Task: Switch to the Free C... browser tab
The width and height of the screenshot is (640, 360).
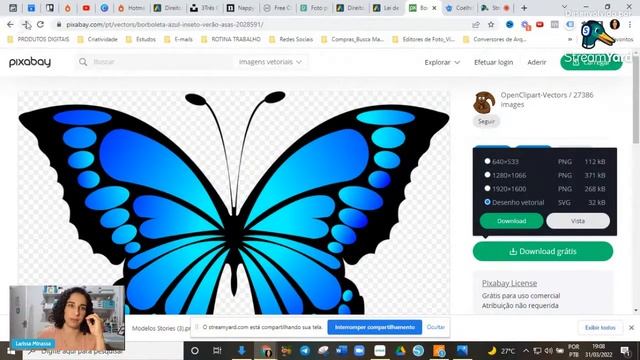Action: tap(278, 8)
